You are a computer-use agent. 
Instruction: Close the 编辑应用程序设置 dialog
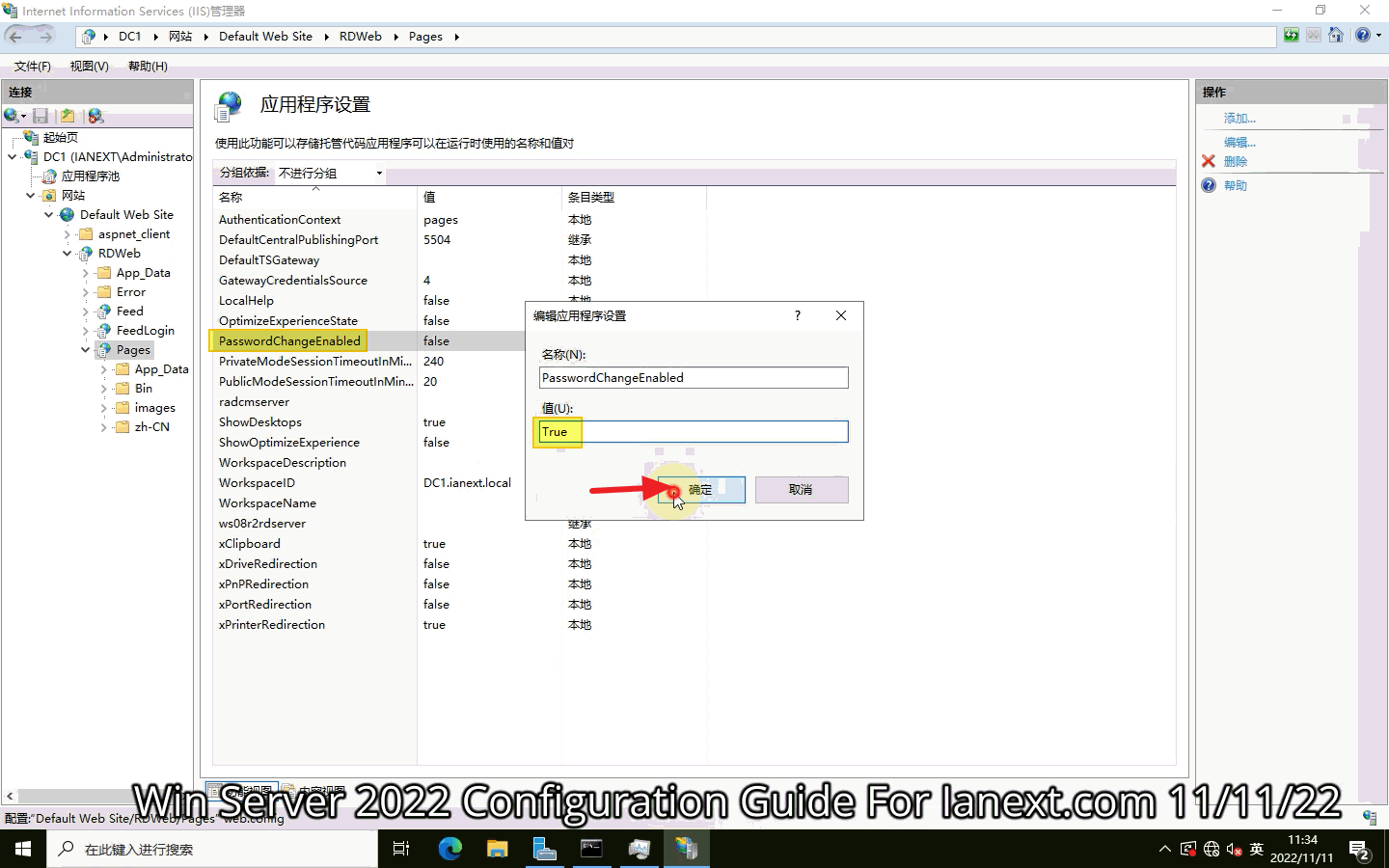tap(841, 315)
